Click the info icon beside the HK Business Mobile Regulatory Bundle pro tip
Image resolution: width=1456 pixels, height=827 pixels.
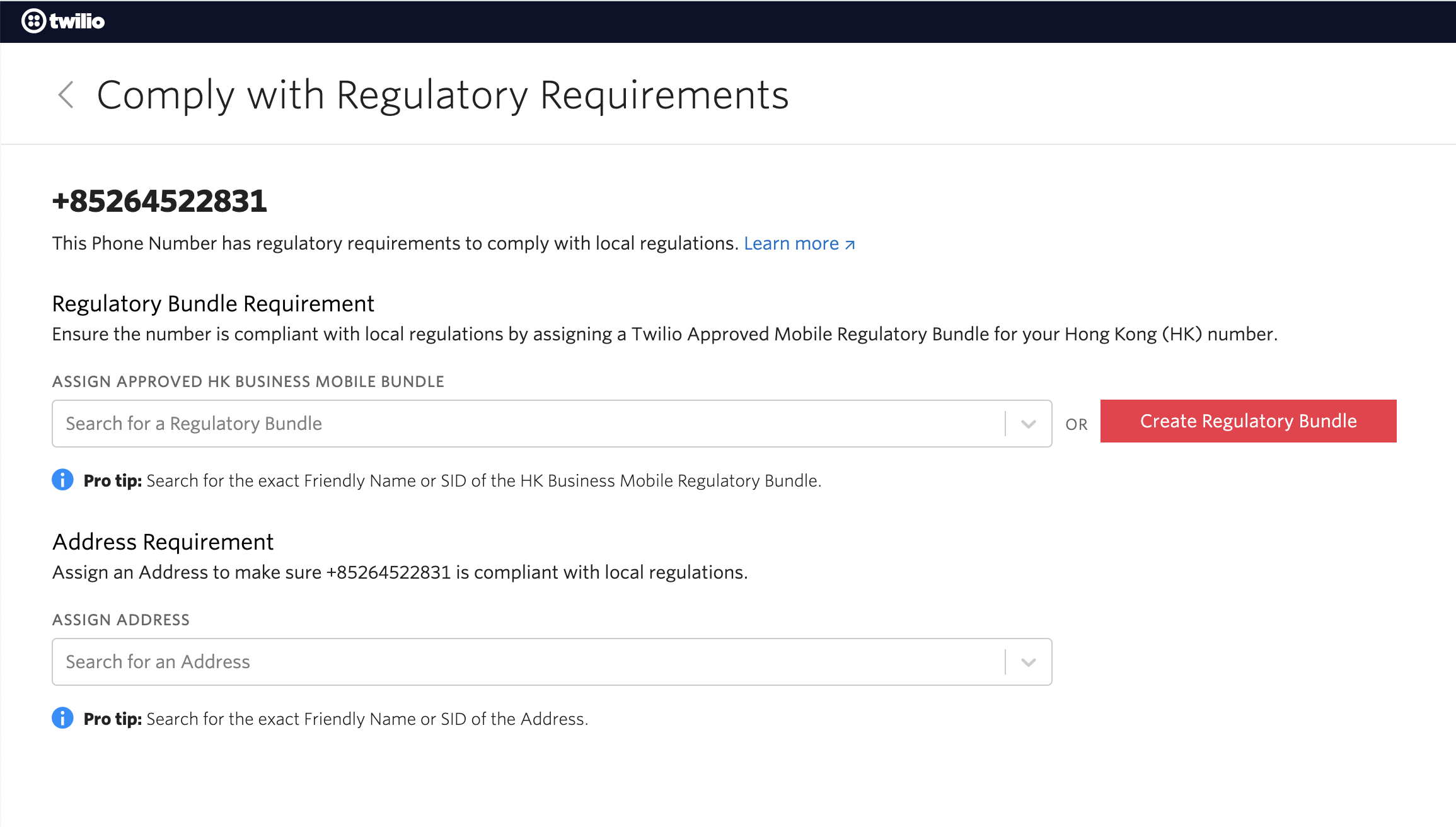click(62, 480)
